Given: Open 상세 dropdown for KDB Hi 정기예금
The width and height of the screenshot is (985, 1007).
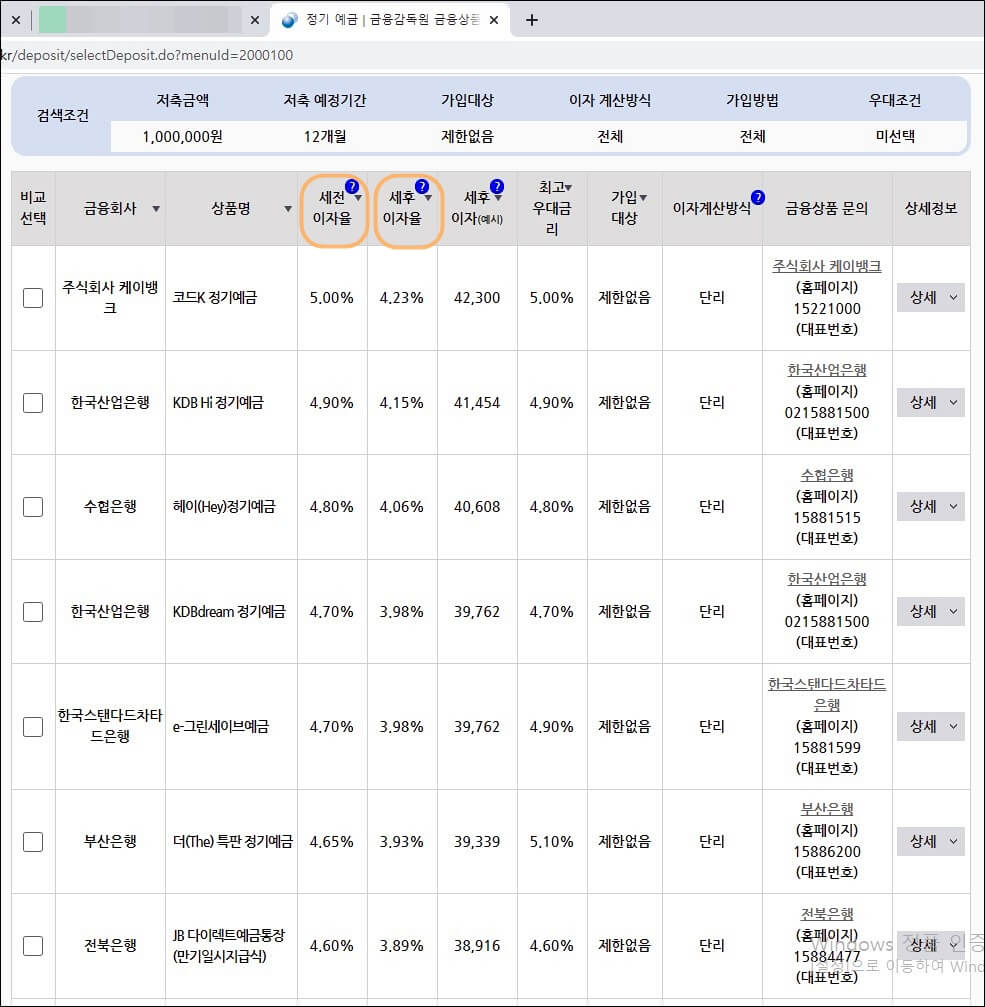Looking at the screenshot, I should [x=930, y=402].
